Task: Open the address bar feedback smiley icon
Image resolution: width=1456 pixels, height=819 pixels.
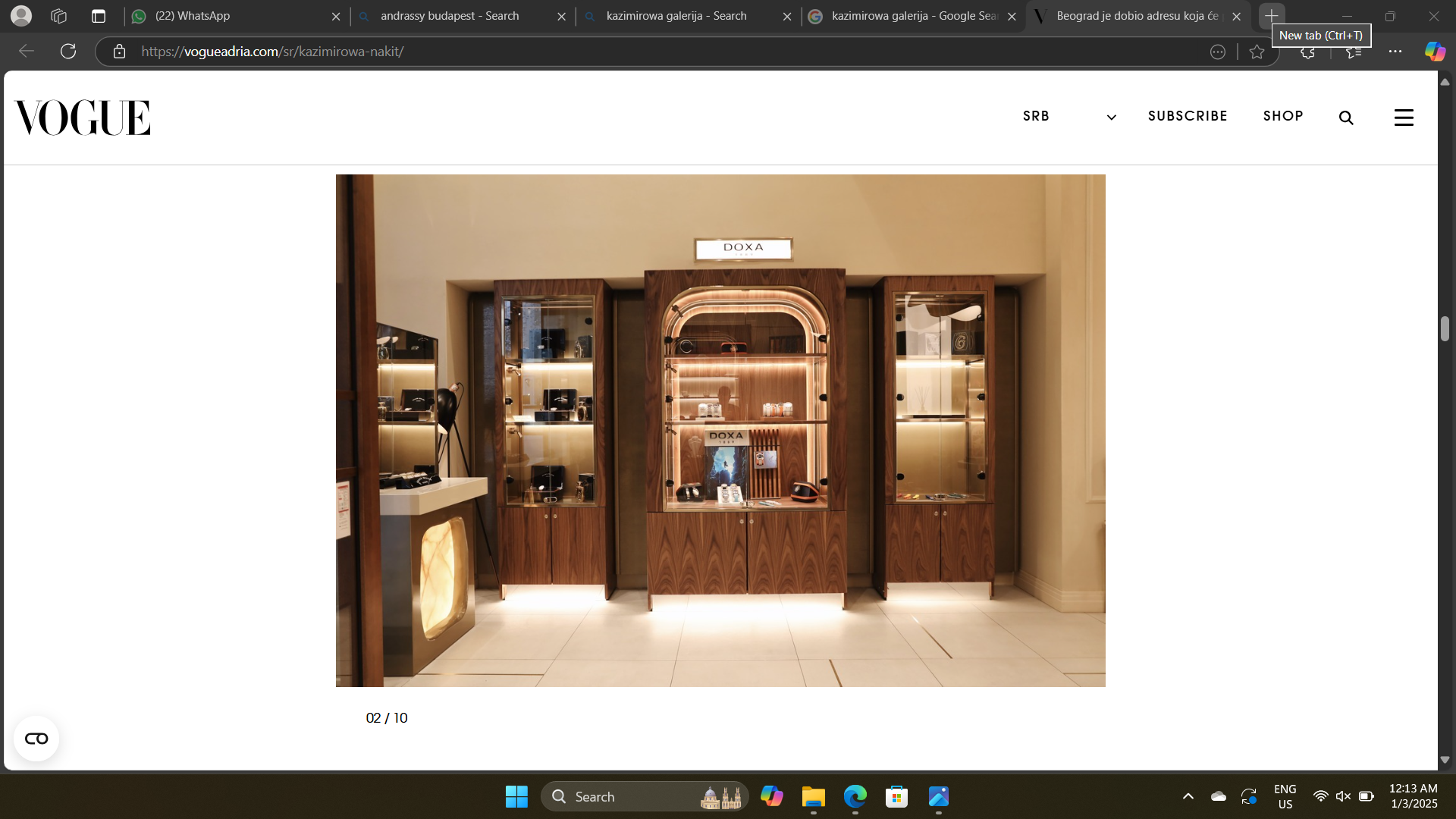Action: (x=1218, y=52)
